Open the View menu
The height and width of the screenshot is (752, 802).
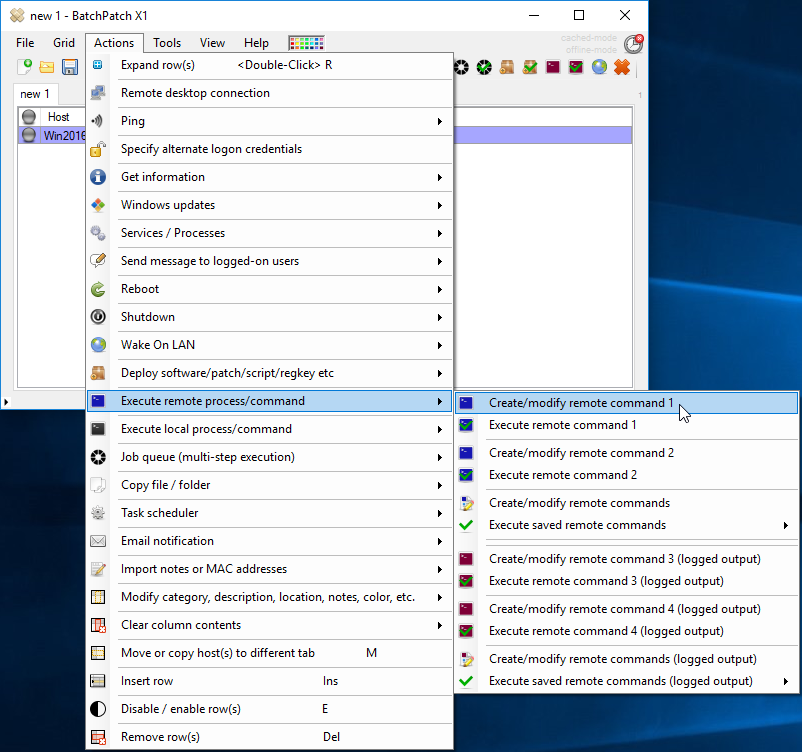coord(212,43)
